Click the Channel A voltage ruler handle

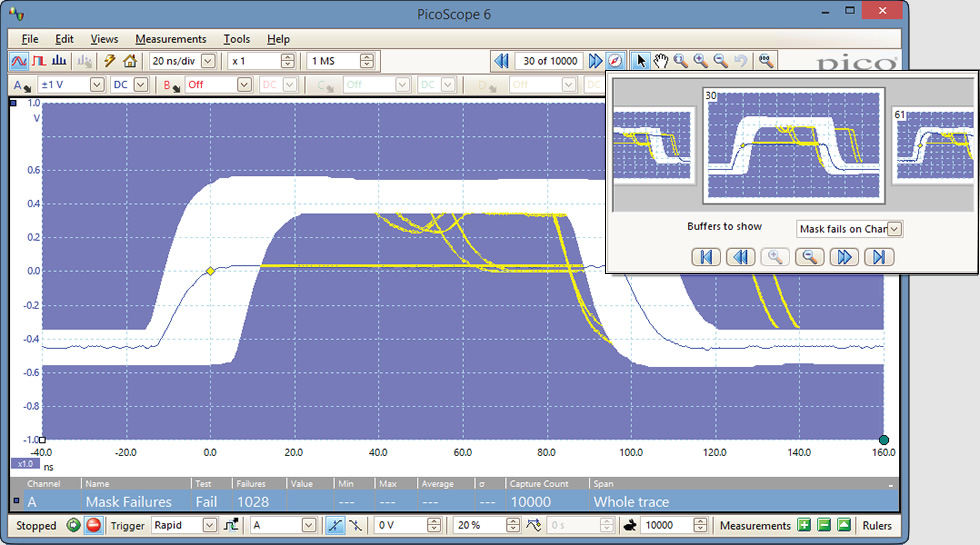(13, 103)
